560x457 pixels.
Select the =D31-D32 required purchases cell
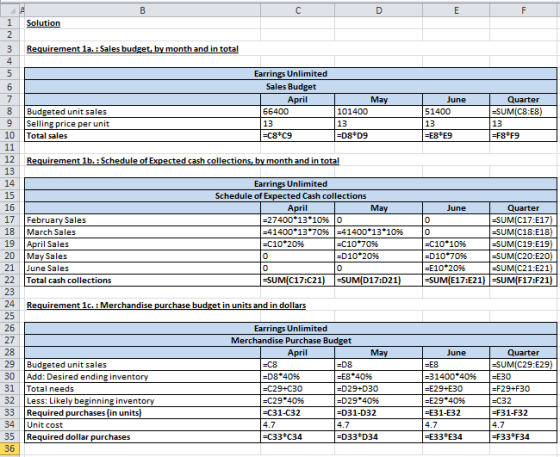[x=379, y=413]
